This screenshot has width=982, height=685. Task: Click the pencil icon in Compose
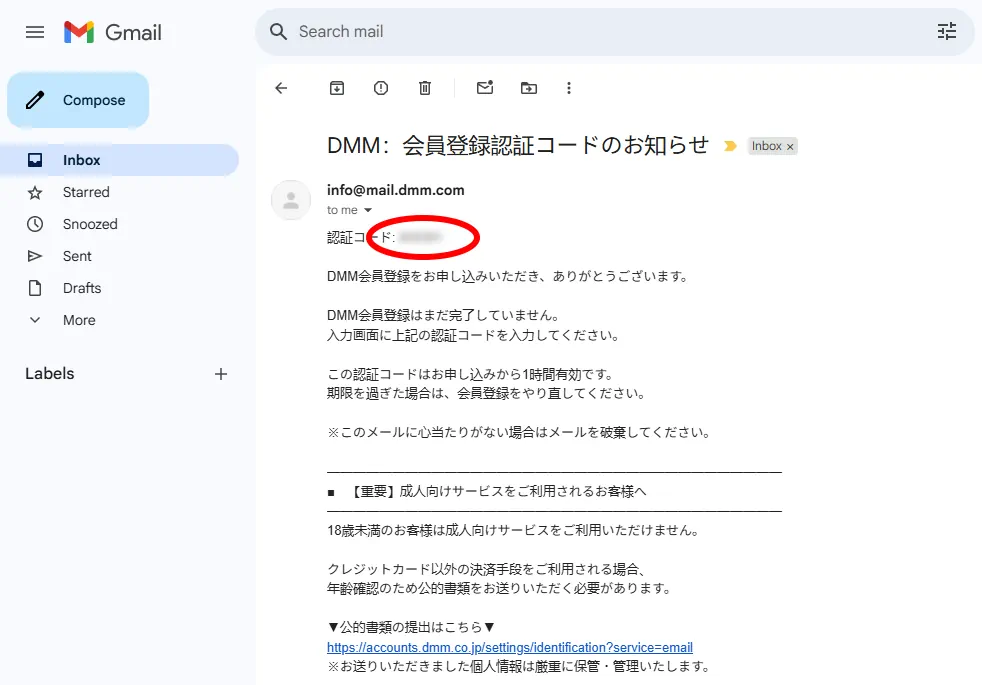pos(35,100)
